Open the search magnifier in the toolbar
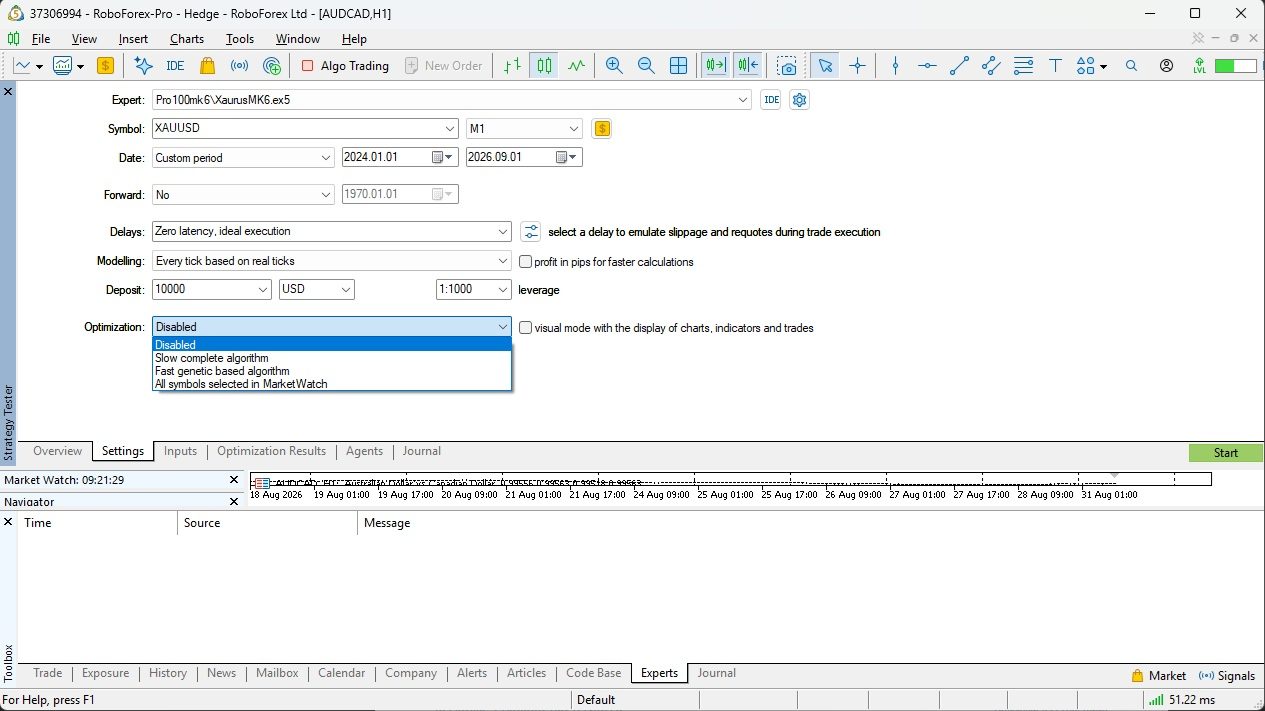The image size is (1265, 711). [x=1132, y=66]
